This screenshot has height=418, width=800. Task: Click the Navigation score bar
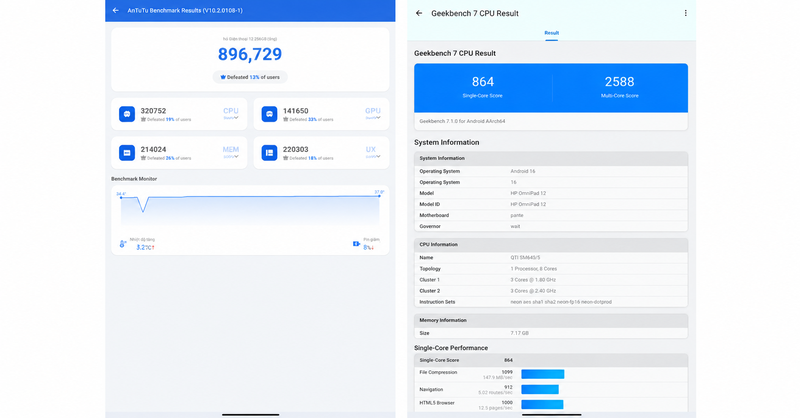[540, 389]
